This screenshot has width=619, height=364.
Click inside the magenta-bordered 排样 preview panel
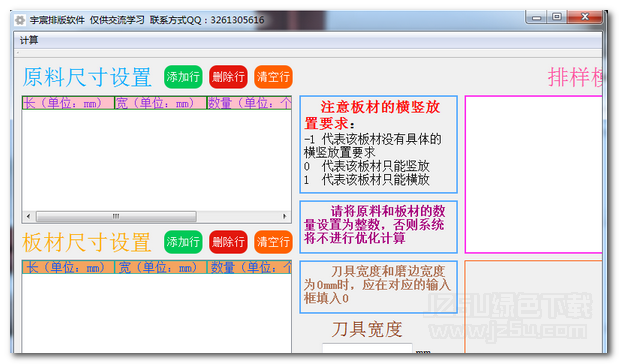(534, 174)
